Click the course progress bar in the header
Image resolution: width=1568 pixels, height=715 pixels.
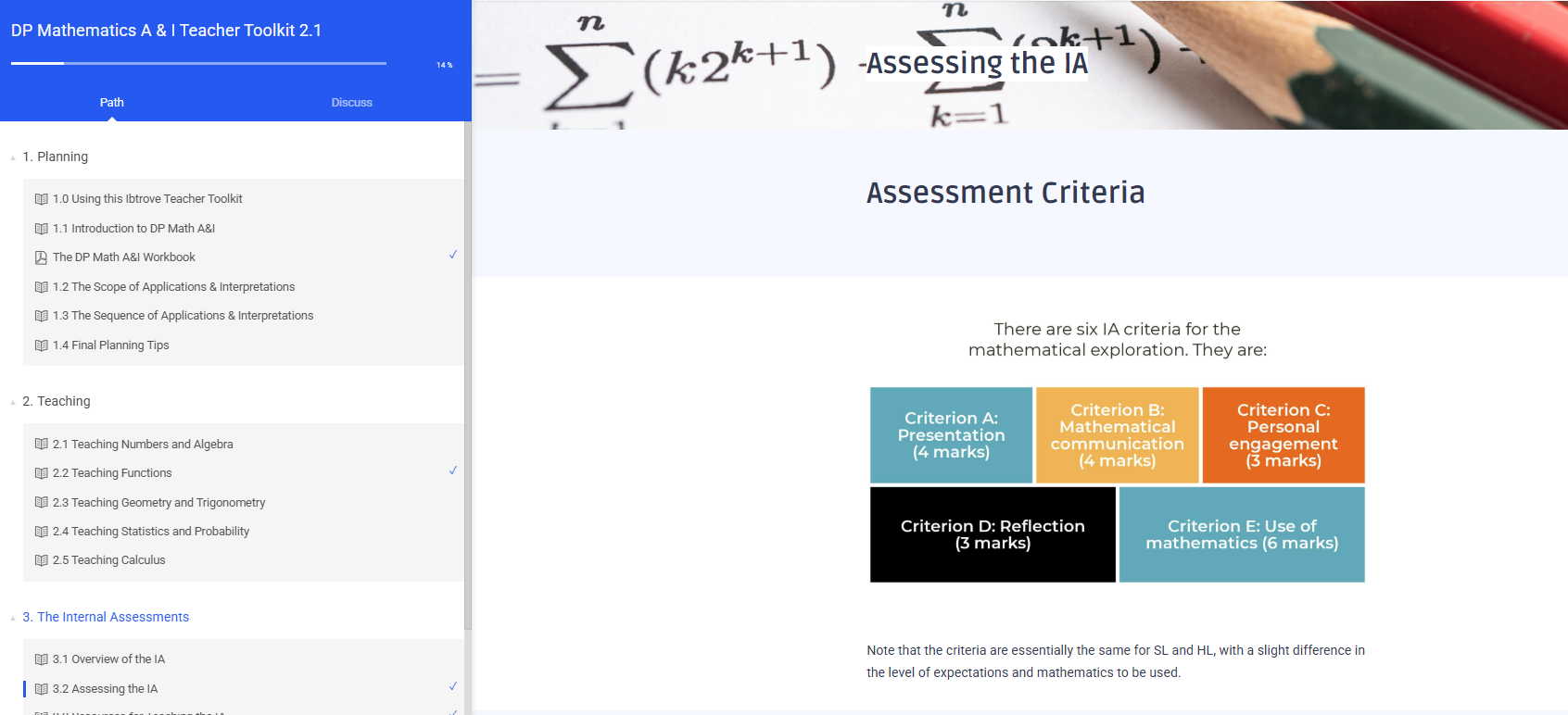(x=198, y=63)
